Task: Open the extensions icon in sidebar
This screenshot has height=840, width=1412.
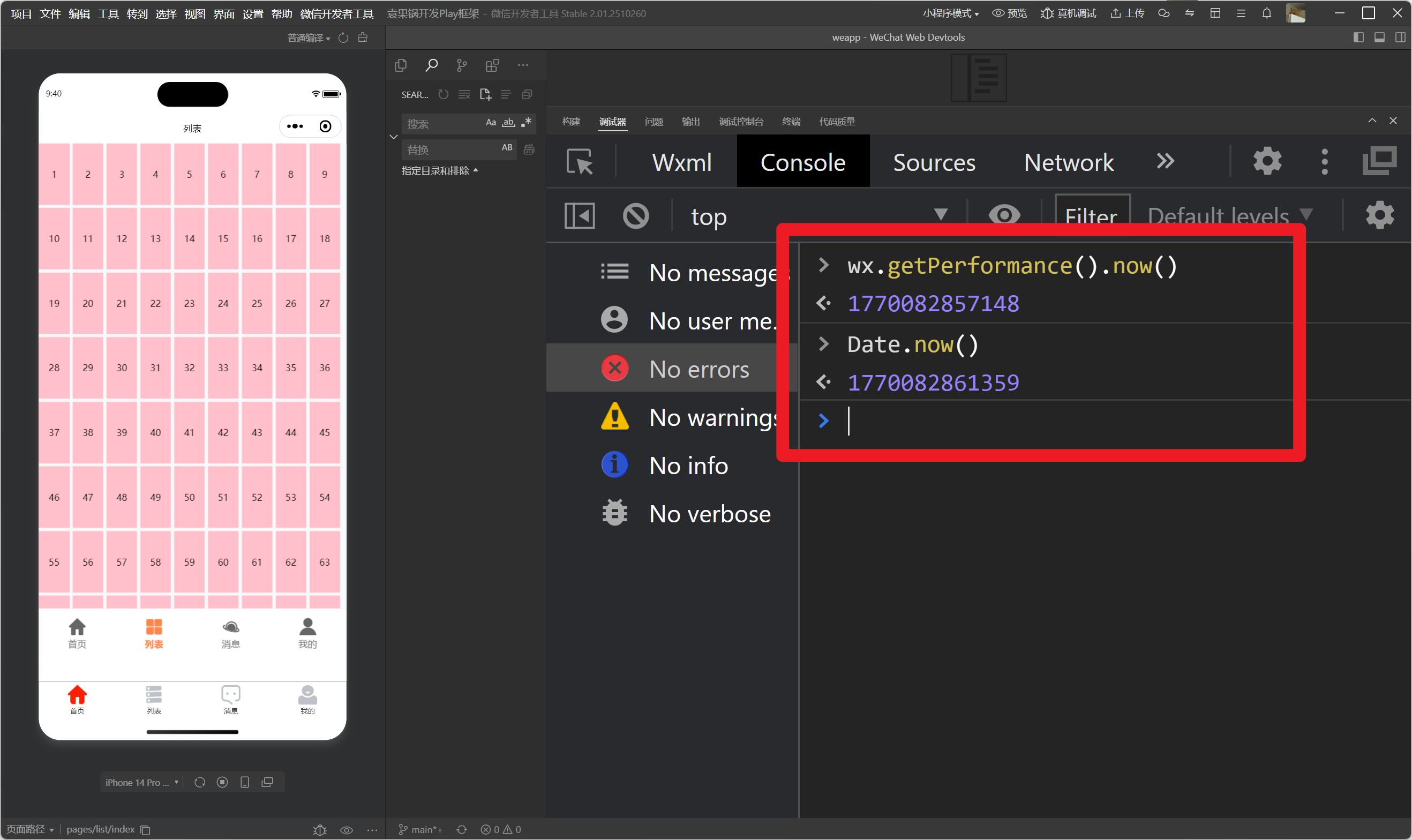Action: [x=492, y=66]
